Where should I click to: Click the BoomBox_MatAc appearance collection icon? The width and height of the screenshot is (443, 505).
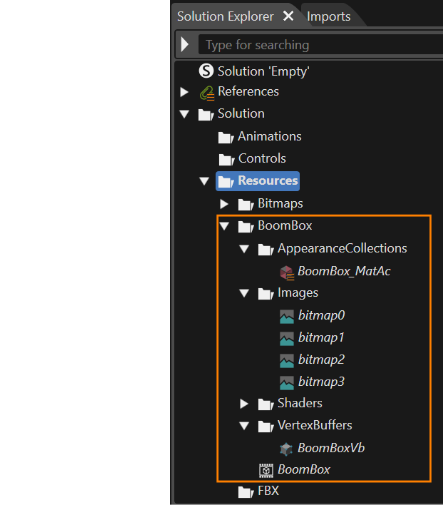[x=287, y=272]
